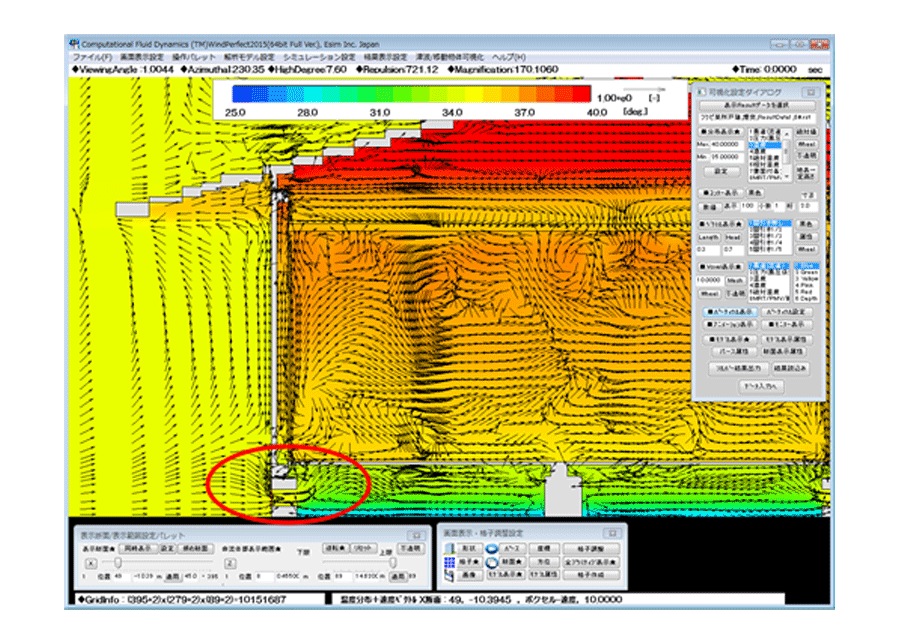900x641 pixels.
Task: Close the 画面表示・格子調整設定 panel
Action: point(612,533)
